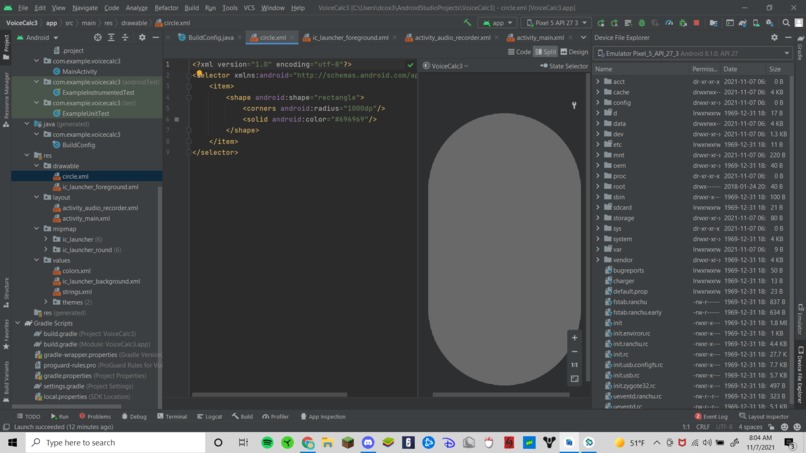Toggle the Resource Manager sidebar tab

point(6,99)
